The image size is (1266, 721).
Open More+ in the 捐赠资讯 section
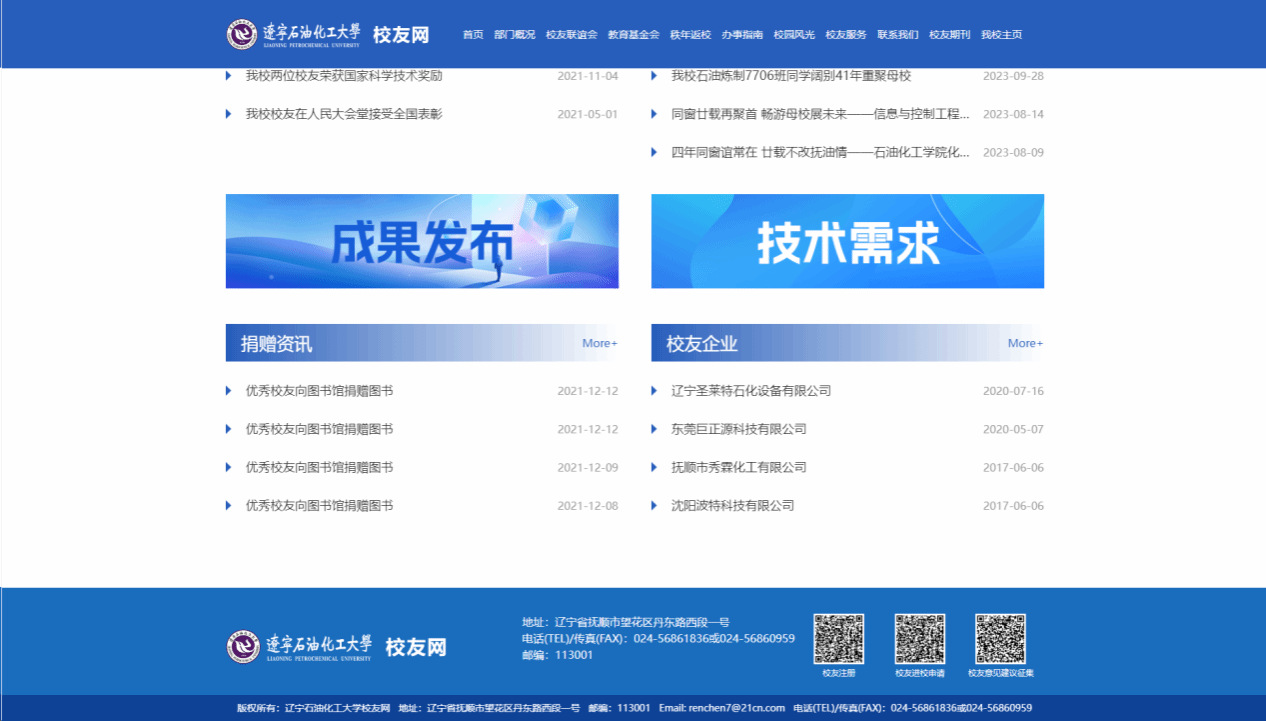point(599,343)
